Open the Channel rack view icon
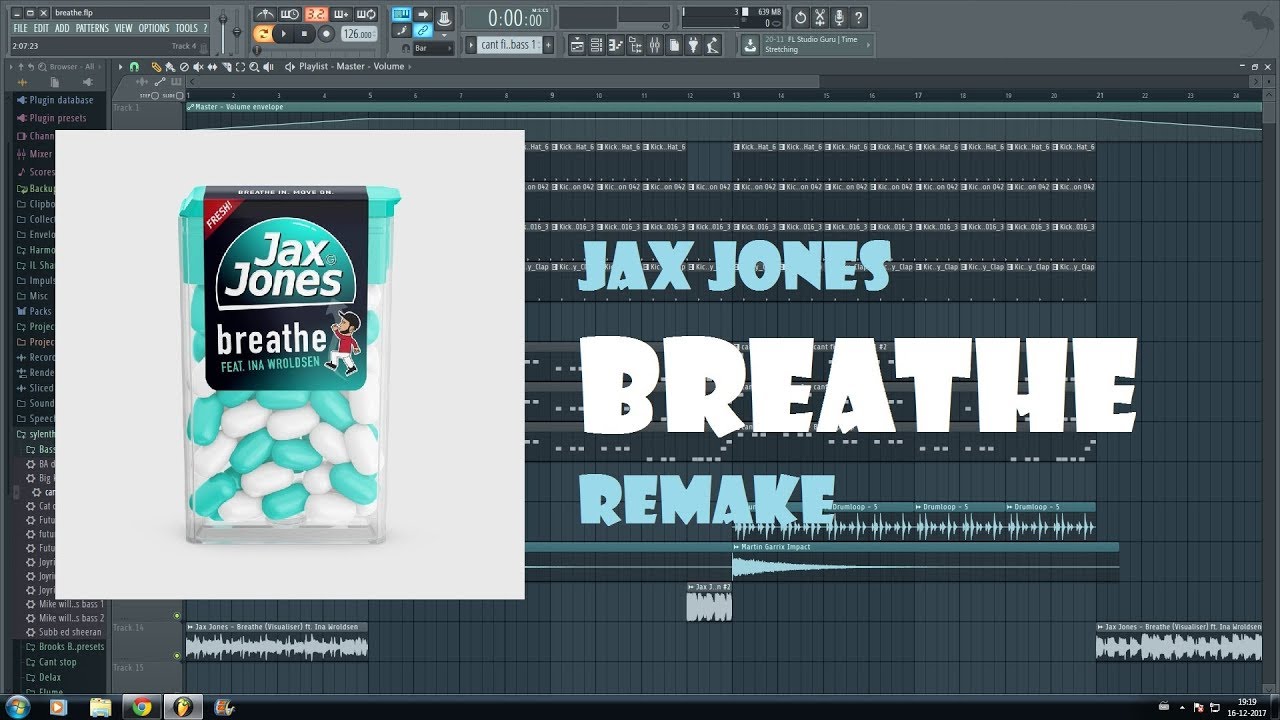This screenshot has height=720, width=1280. click(x=596, y=45)
